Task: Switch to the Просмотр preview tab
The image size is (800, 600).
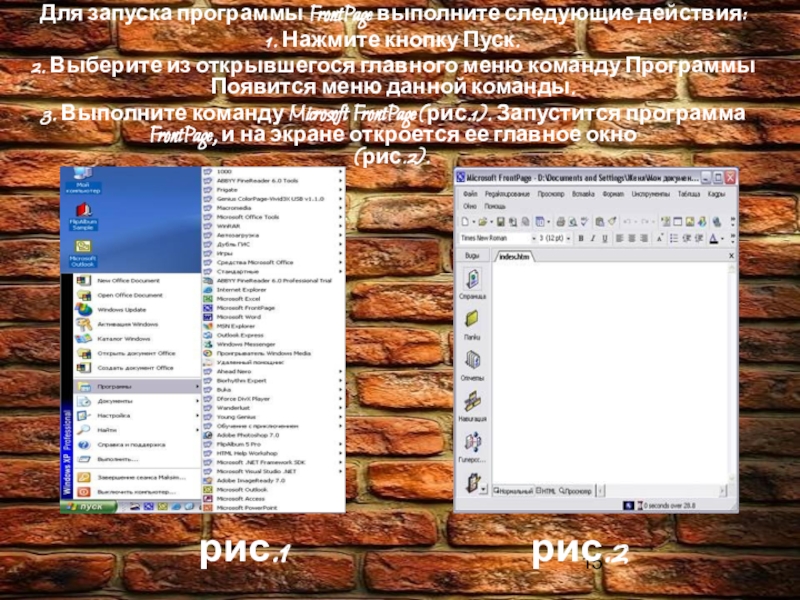Action: 575,491
